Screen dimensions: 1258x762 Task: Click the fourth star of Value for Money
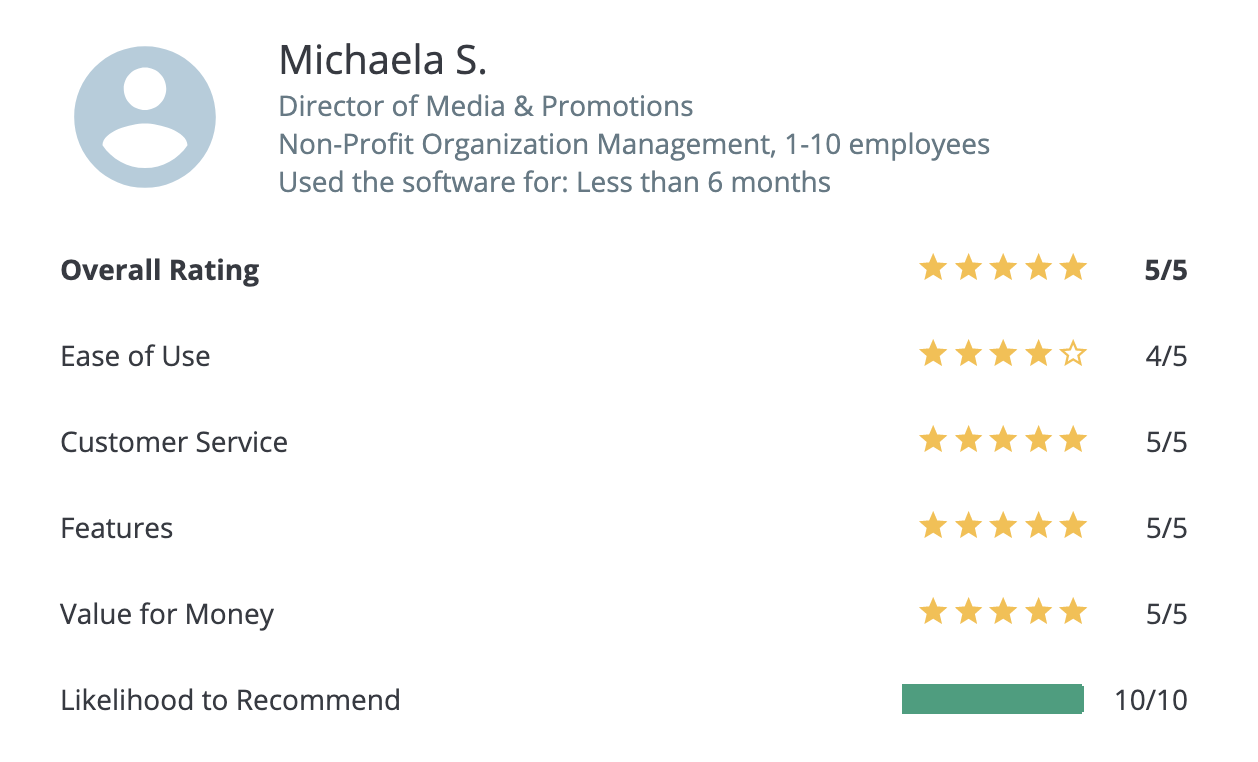pyautogui.click(x=1038, y=612)
